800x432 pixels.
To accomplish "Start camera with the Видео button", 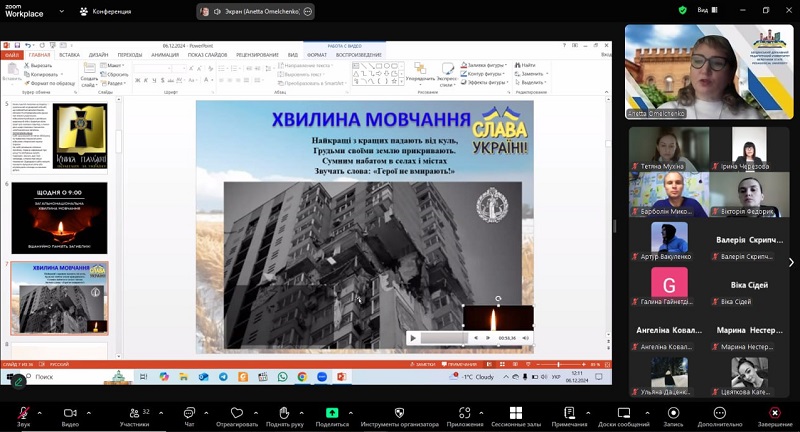I will tap(70, 416).
